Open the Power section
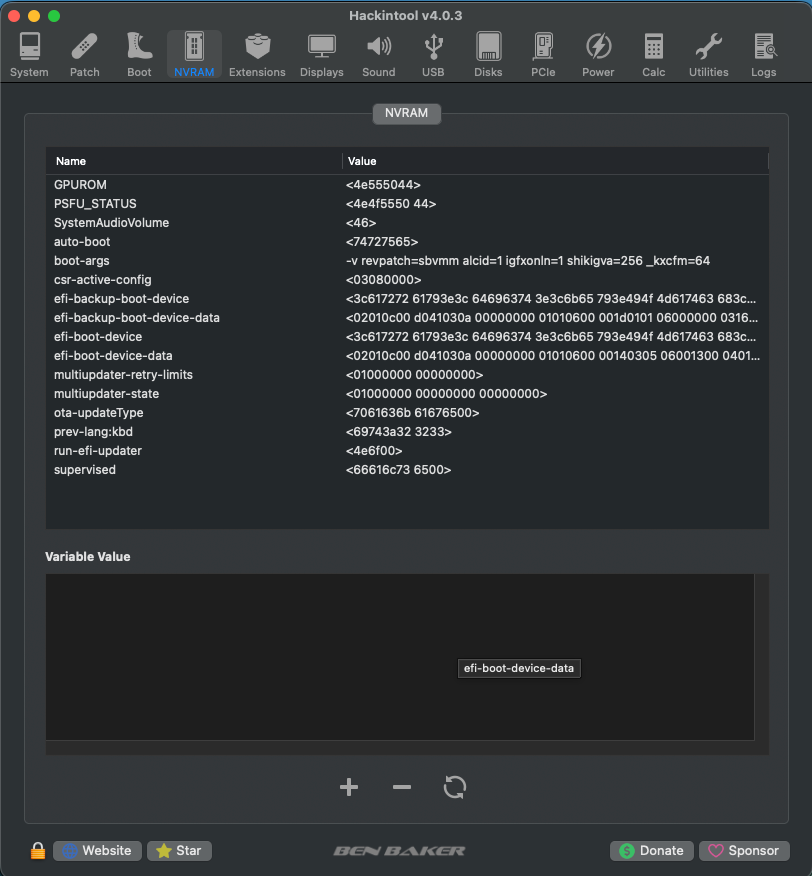This screenshot has width=812, height=876. 598,55
